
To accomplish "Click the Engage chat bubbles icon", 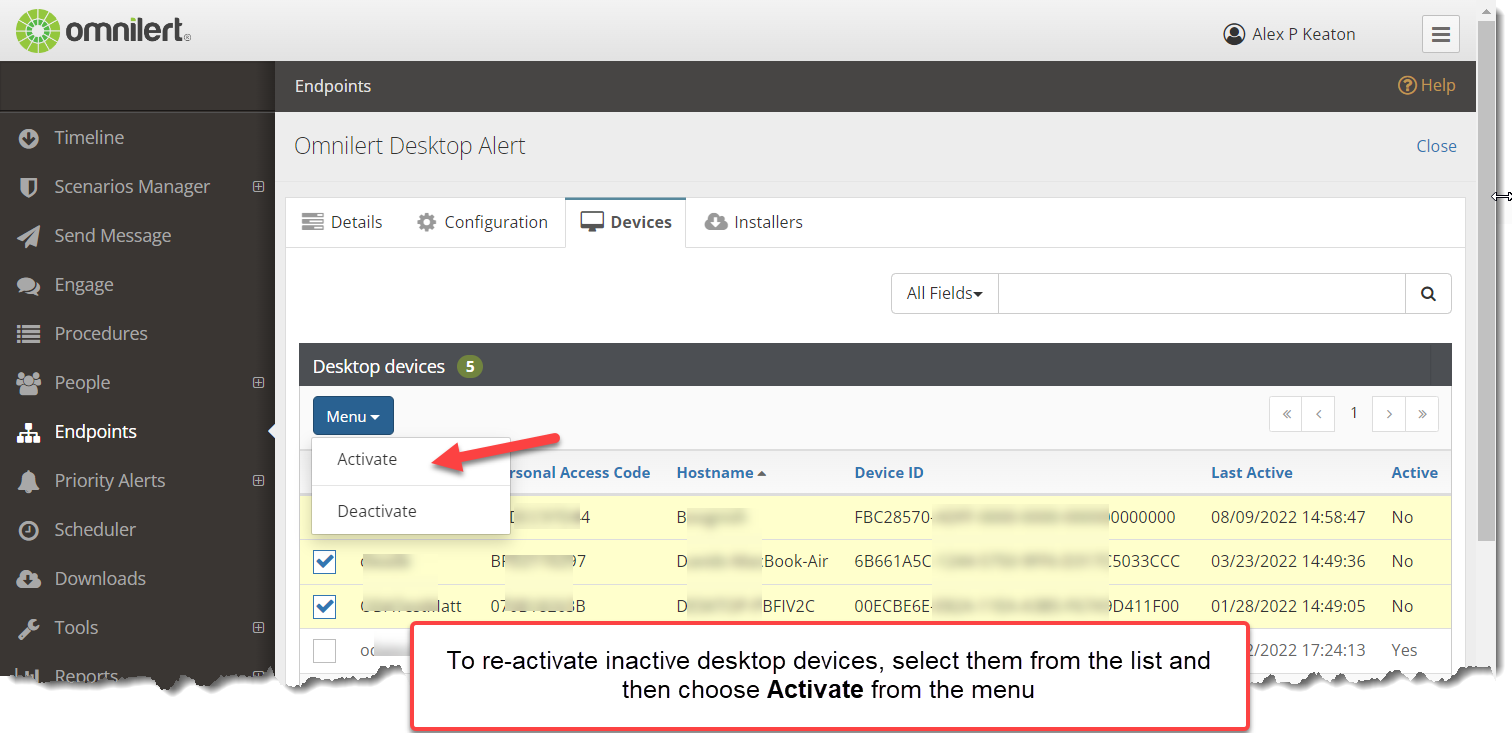I will [x=29, y=285].
